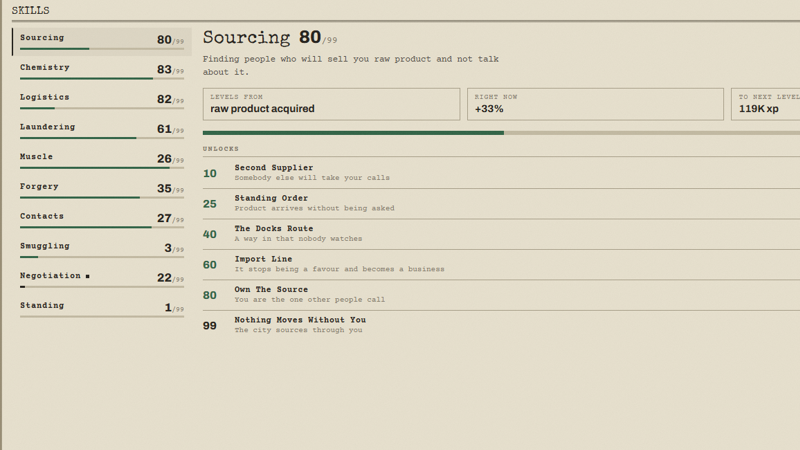Select The Docks Route unlock
The height and width of the screenshot is (450, 800).
point(501,234)
